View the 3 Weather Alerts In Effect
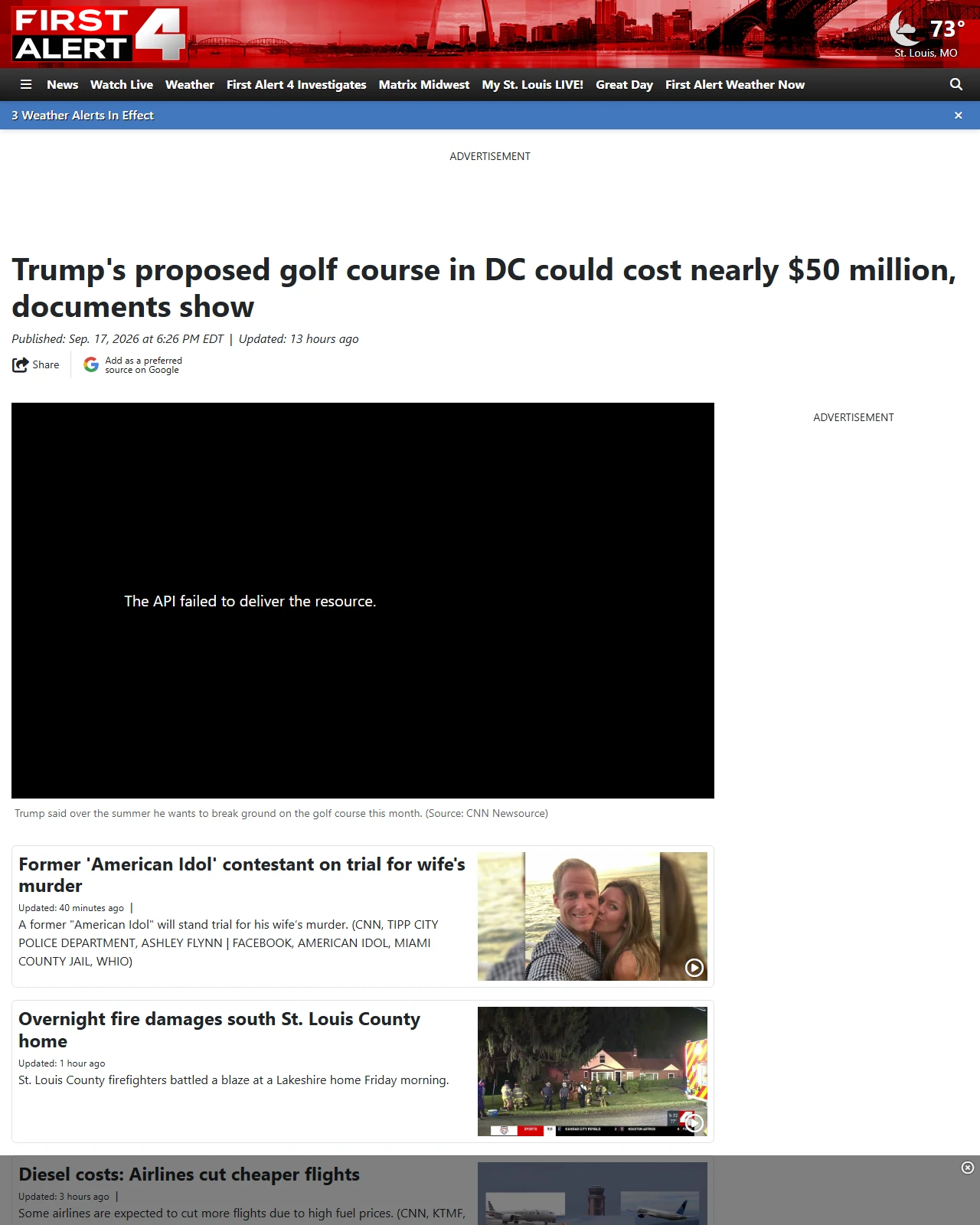Image resolution: width=980 pixels, height=1225 pixels. (83, 116)
